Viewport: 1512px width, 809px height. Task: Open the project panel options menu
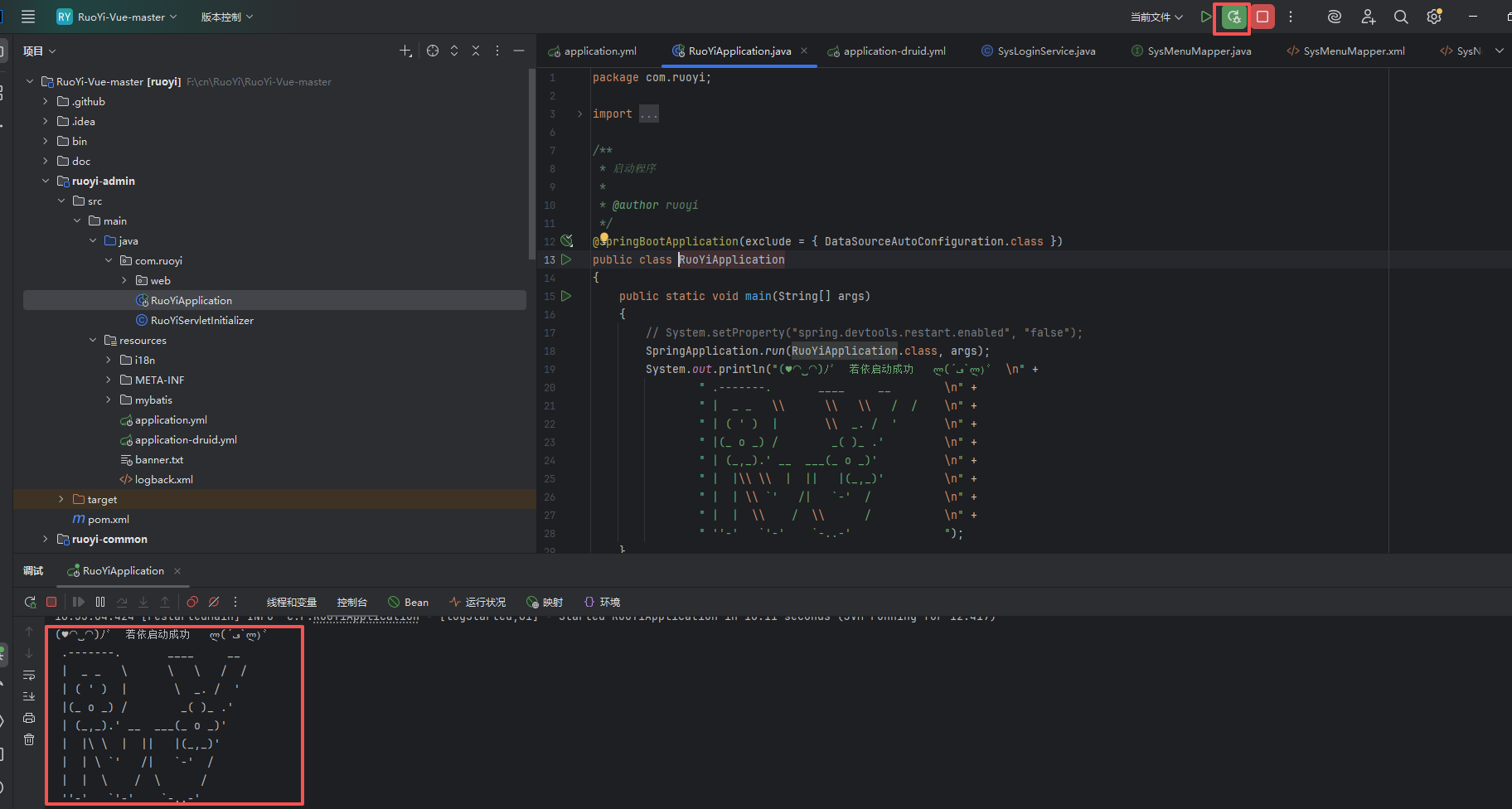(497, 51)
